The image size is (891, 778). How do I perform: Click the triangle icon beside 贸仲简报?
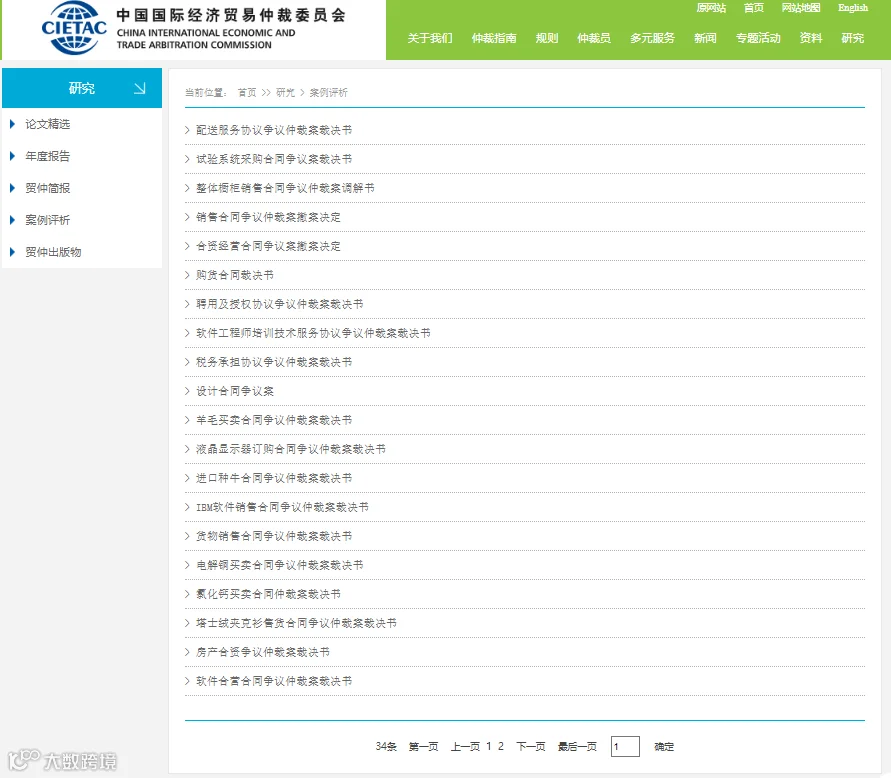click(x=13, y=188)
